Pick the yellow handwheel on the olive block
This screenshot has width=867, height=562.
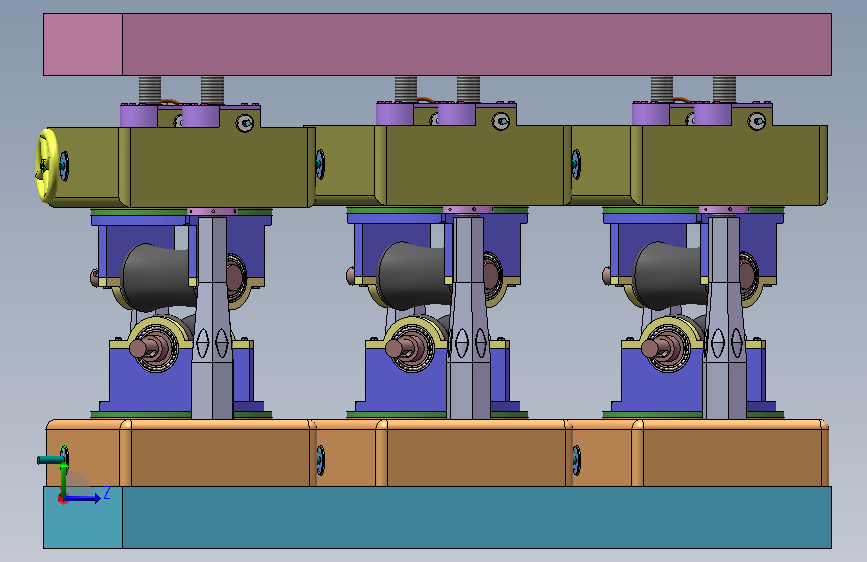(46, 165)
